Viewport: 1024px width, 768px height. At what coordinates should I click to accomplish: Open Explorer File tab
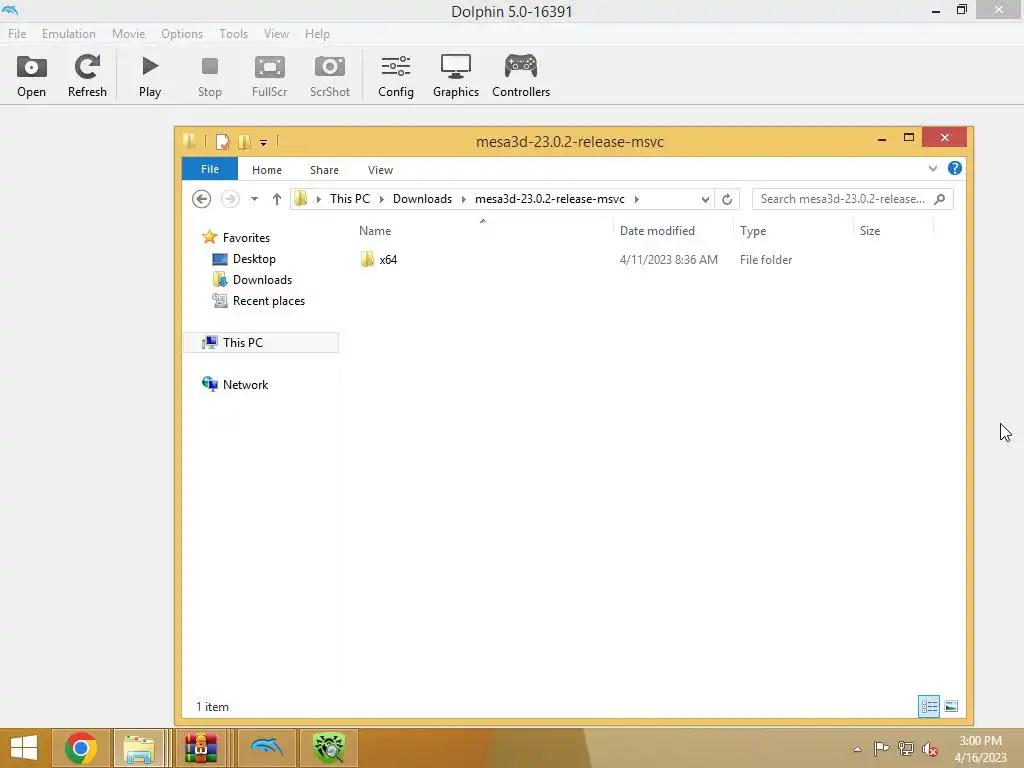click(210, 169)
